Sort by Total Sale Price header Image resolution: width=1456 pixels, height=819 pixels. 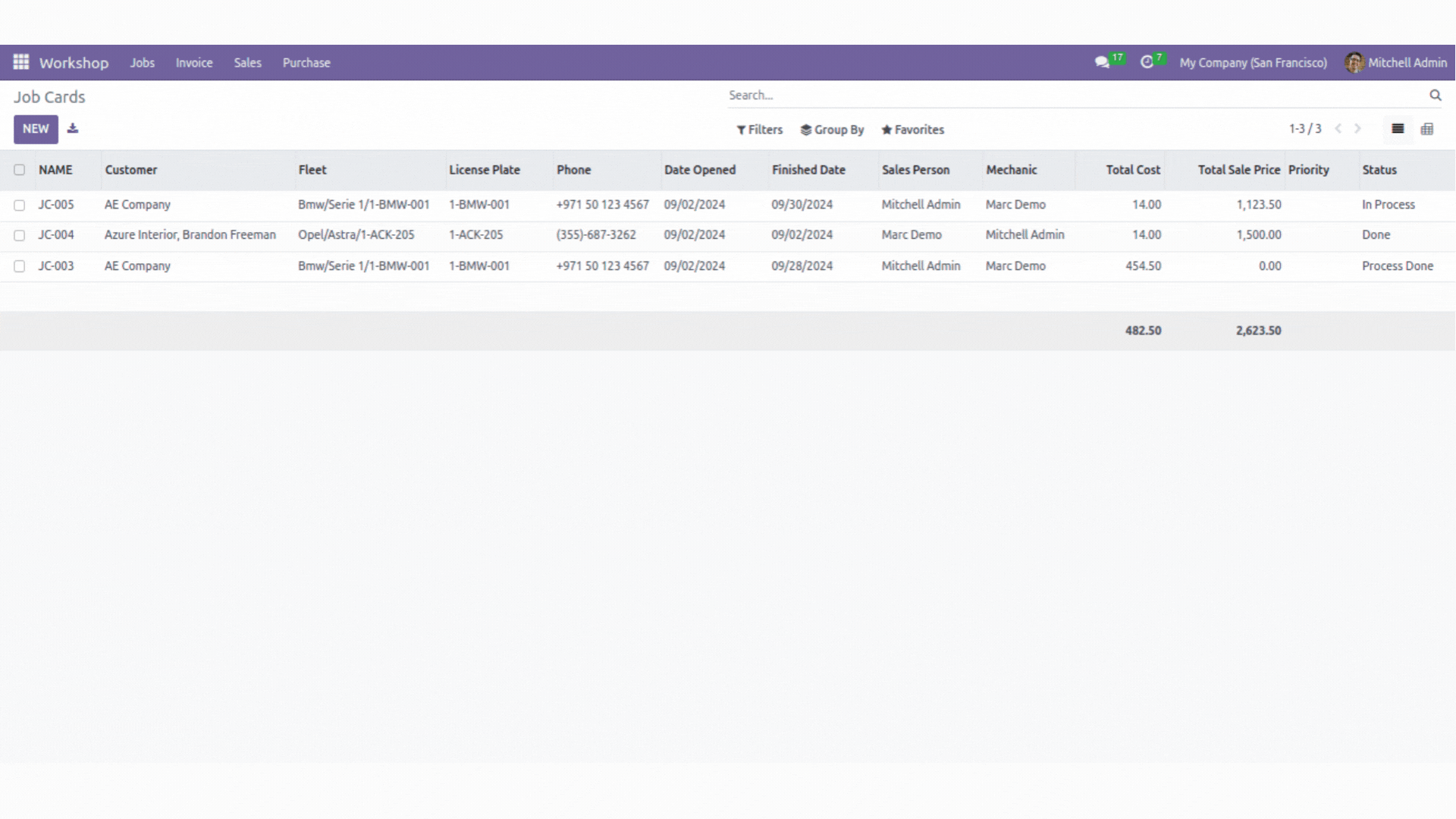(x=1239, y=170)
